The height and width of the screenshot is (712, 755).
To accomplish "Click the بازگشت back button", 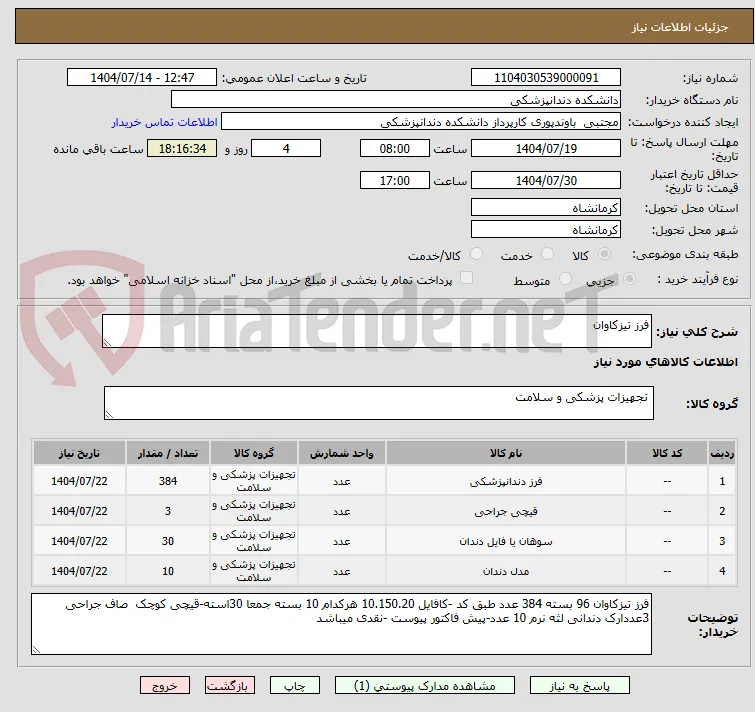I will [x=230, y=685].
